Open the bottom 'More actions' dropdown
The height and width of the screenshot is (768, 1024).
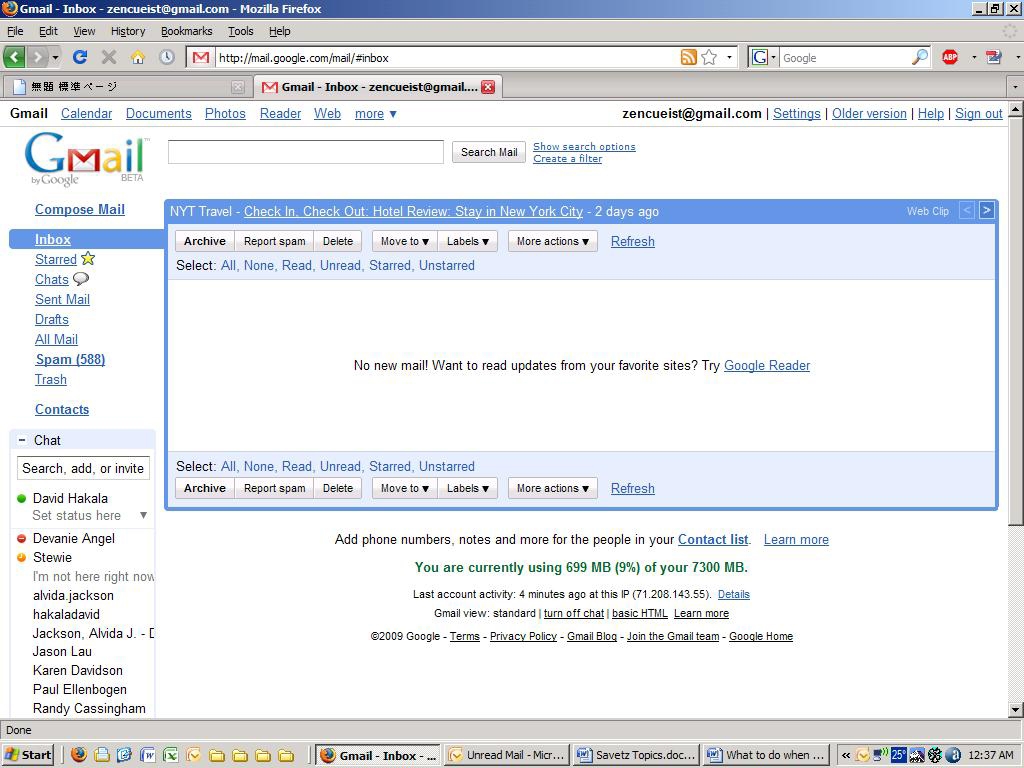[552, 488]
